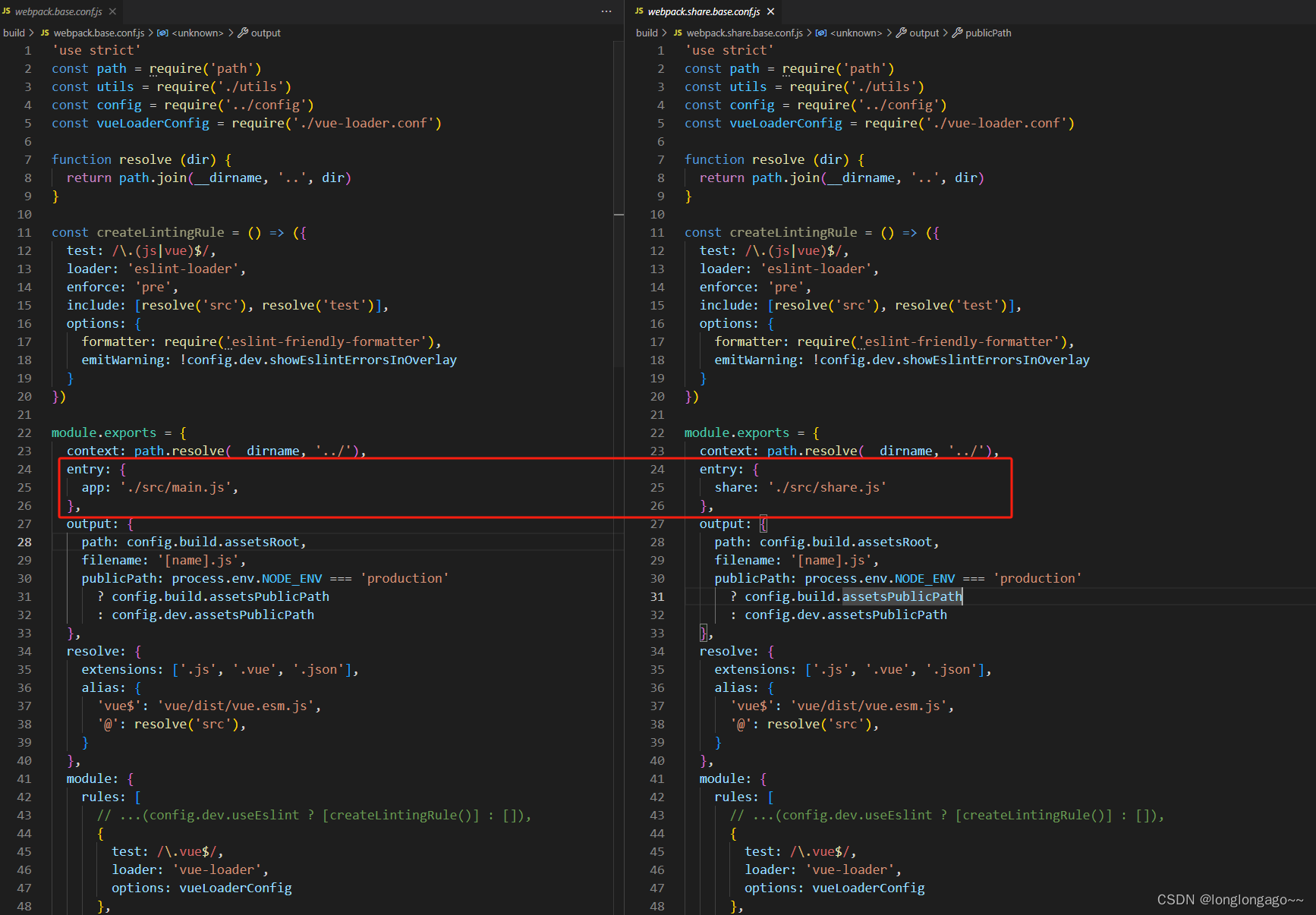This screenshot has width=1316, height=915.
Task: Click "'./src/share.js'" string in right editor
Action: pyautogui.click(x=826, y=487)
